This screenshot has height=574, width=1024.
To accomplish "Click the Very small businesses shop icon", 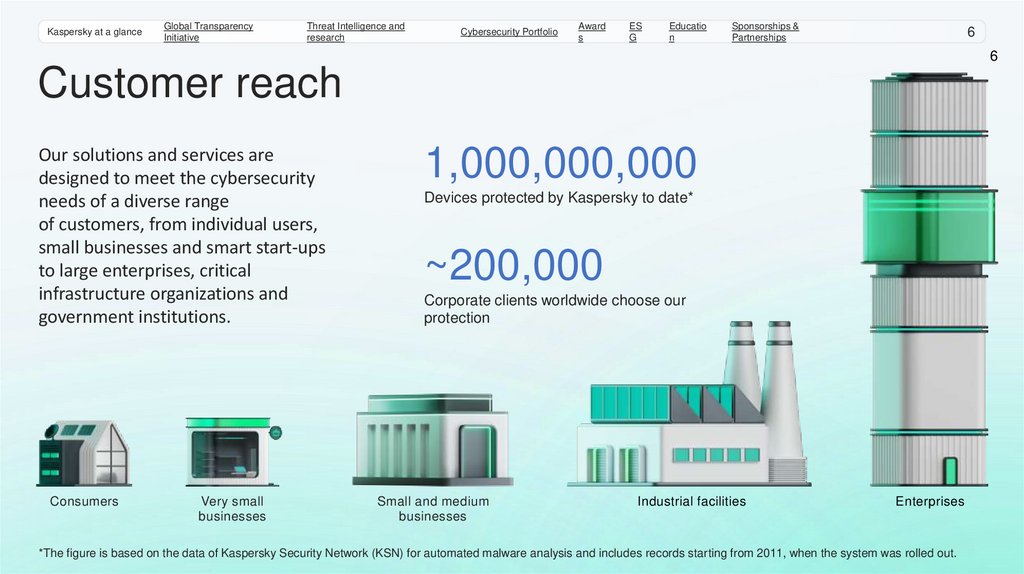I will (233, 452).
